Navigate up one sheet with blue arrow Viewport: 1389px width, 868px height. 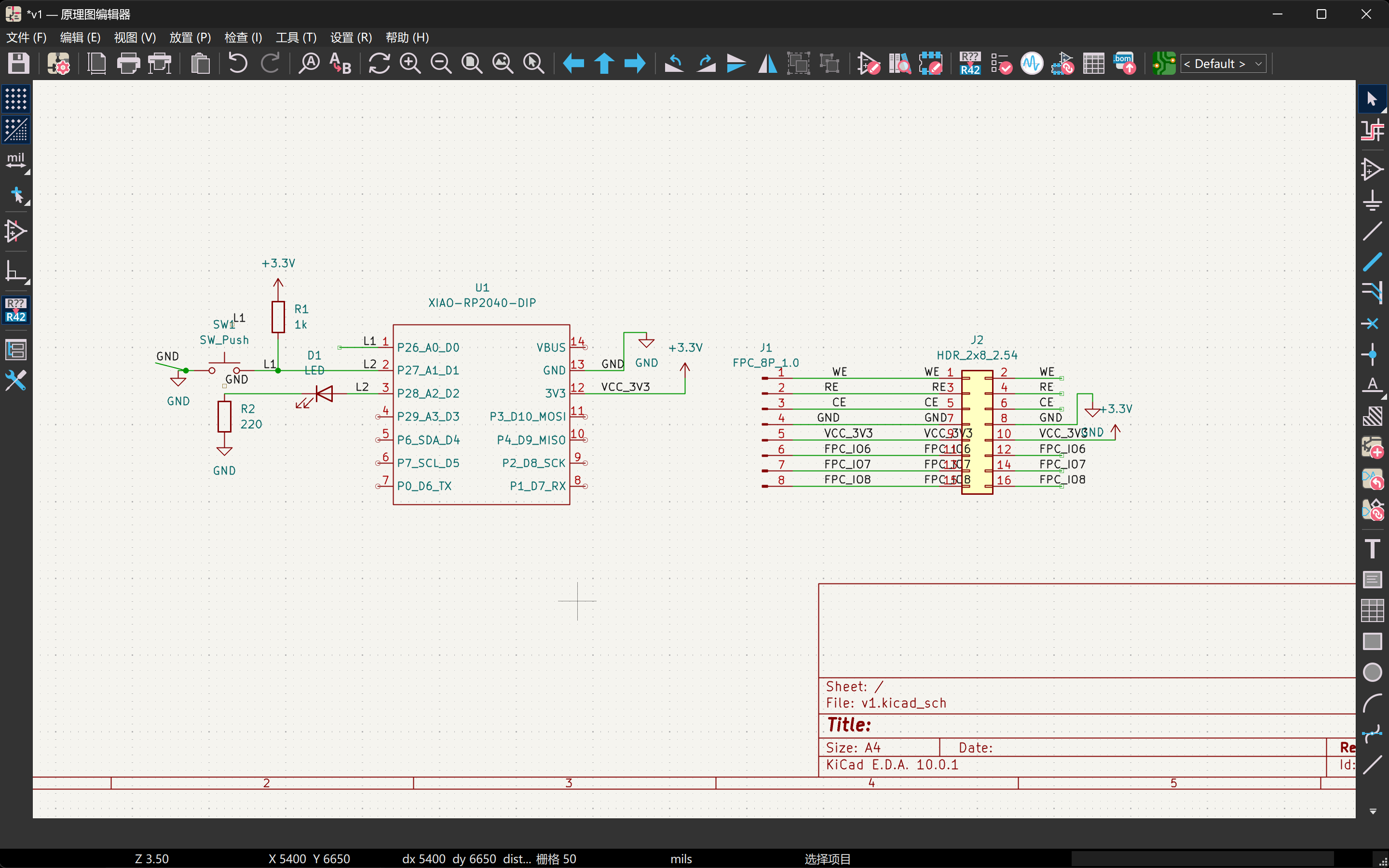pos(604,63)
